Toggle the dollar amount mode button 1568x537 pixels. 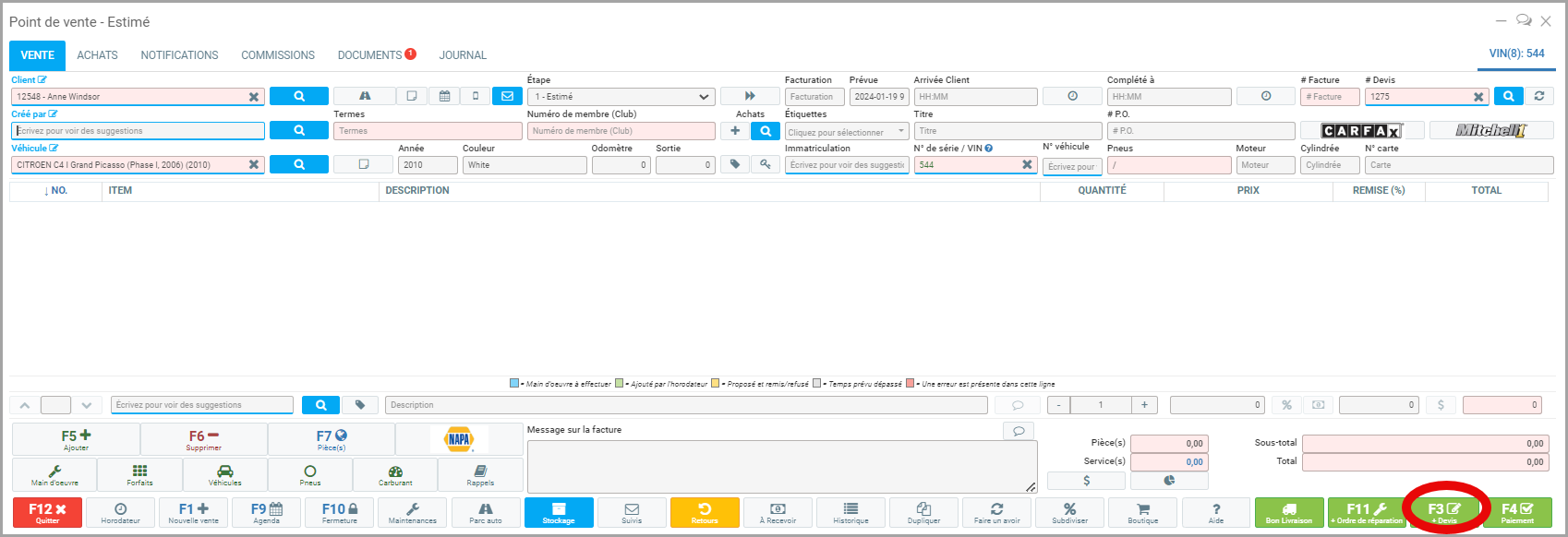[1441, 405]
